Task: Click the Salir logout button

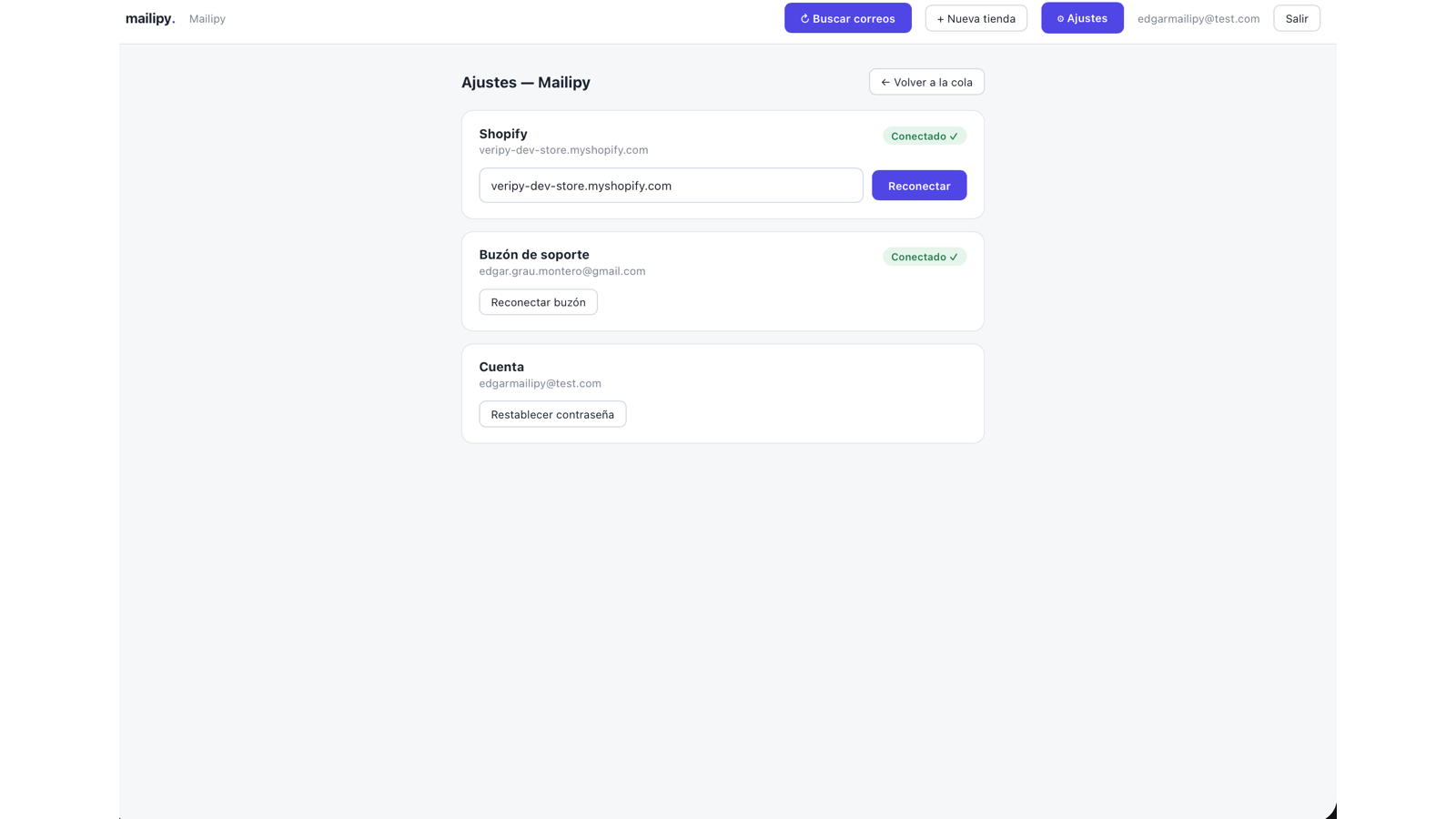Action: (1297, 18)
